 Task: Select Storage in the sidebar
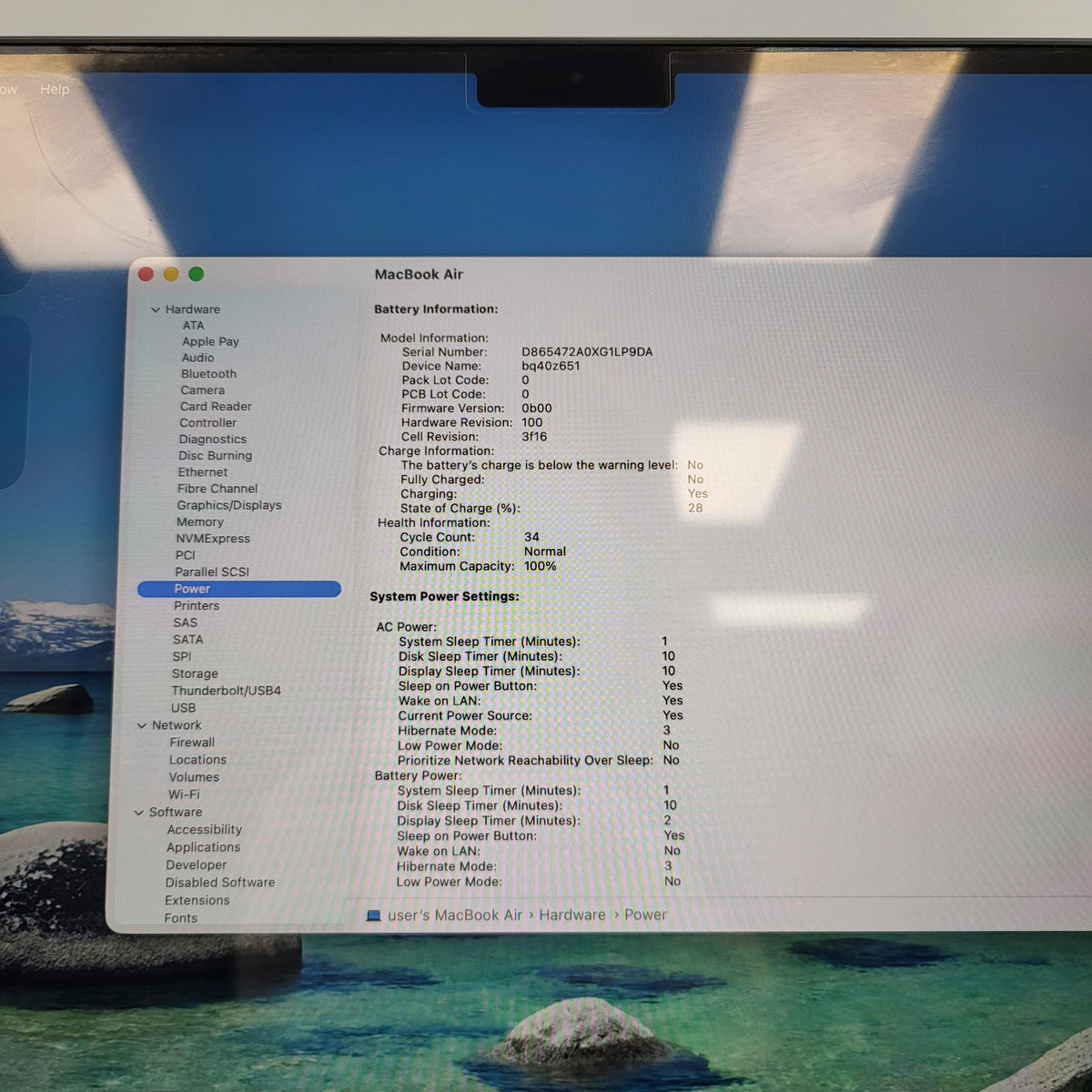tap(195, 674)
